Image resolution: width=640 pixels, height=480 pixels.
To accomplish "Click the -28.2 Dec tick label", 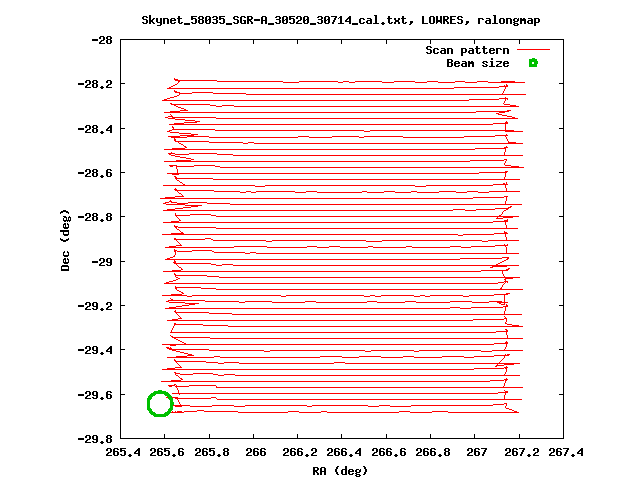I will click(95, 84).
